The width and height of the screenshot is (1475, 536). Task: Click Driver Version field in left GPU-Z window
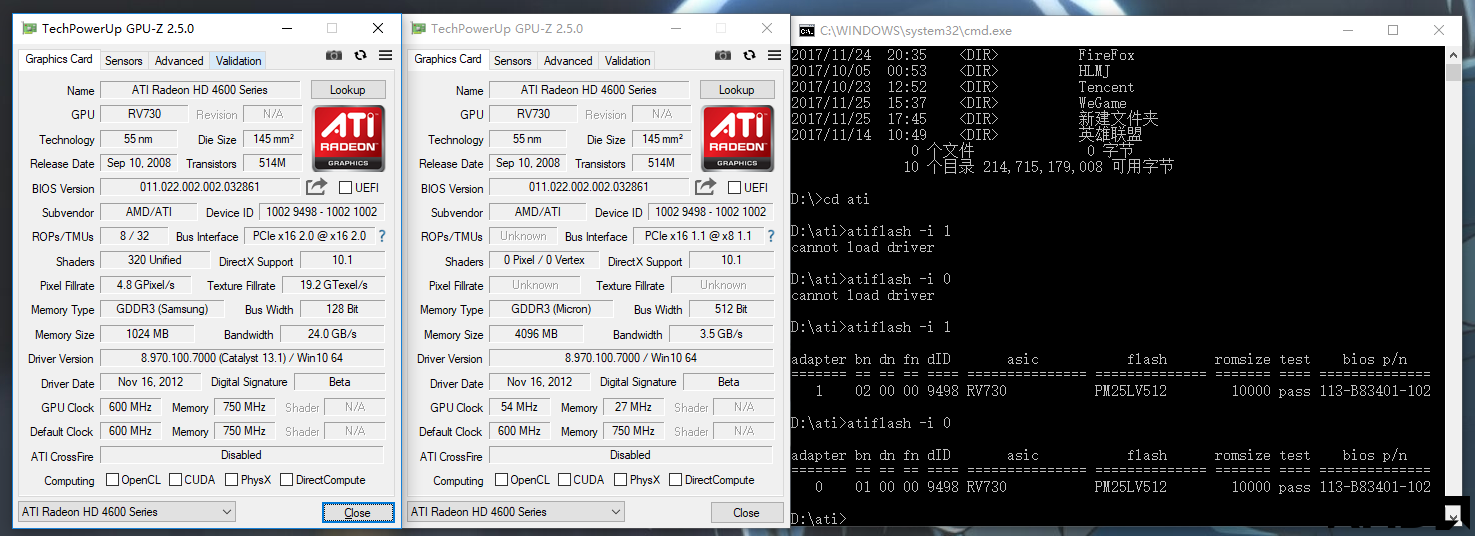[242, 358]
